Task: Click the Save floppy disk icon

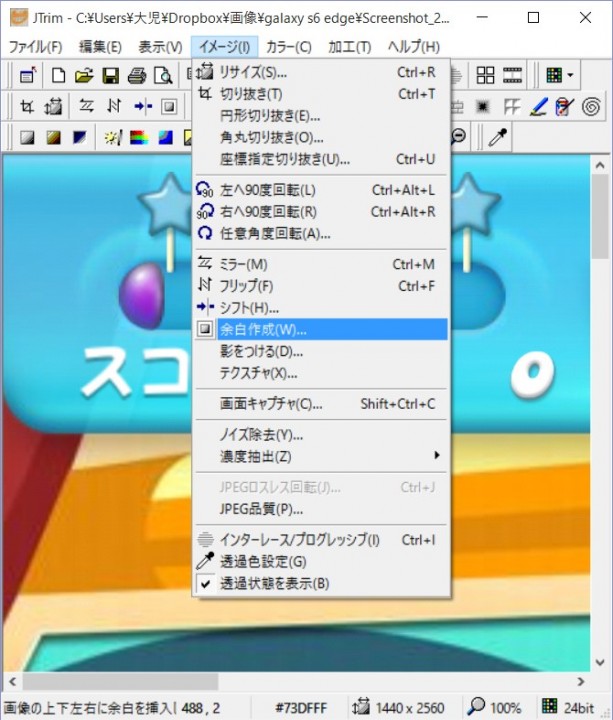Action: pos(111,75)
